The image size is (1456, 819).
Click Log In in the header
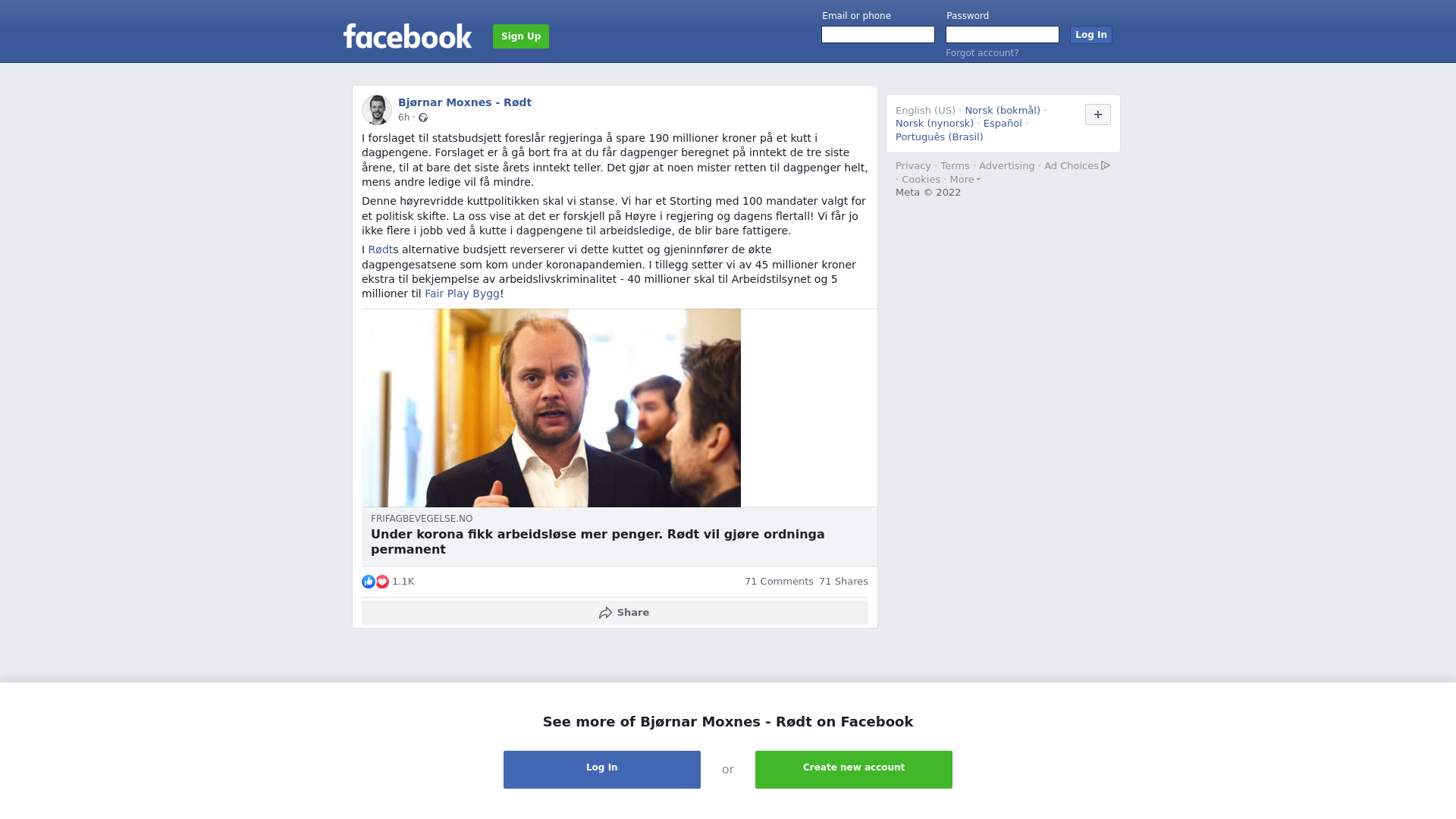pyautogui.click(x=1091, y=35)
